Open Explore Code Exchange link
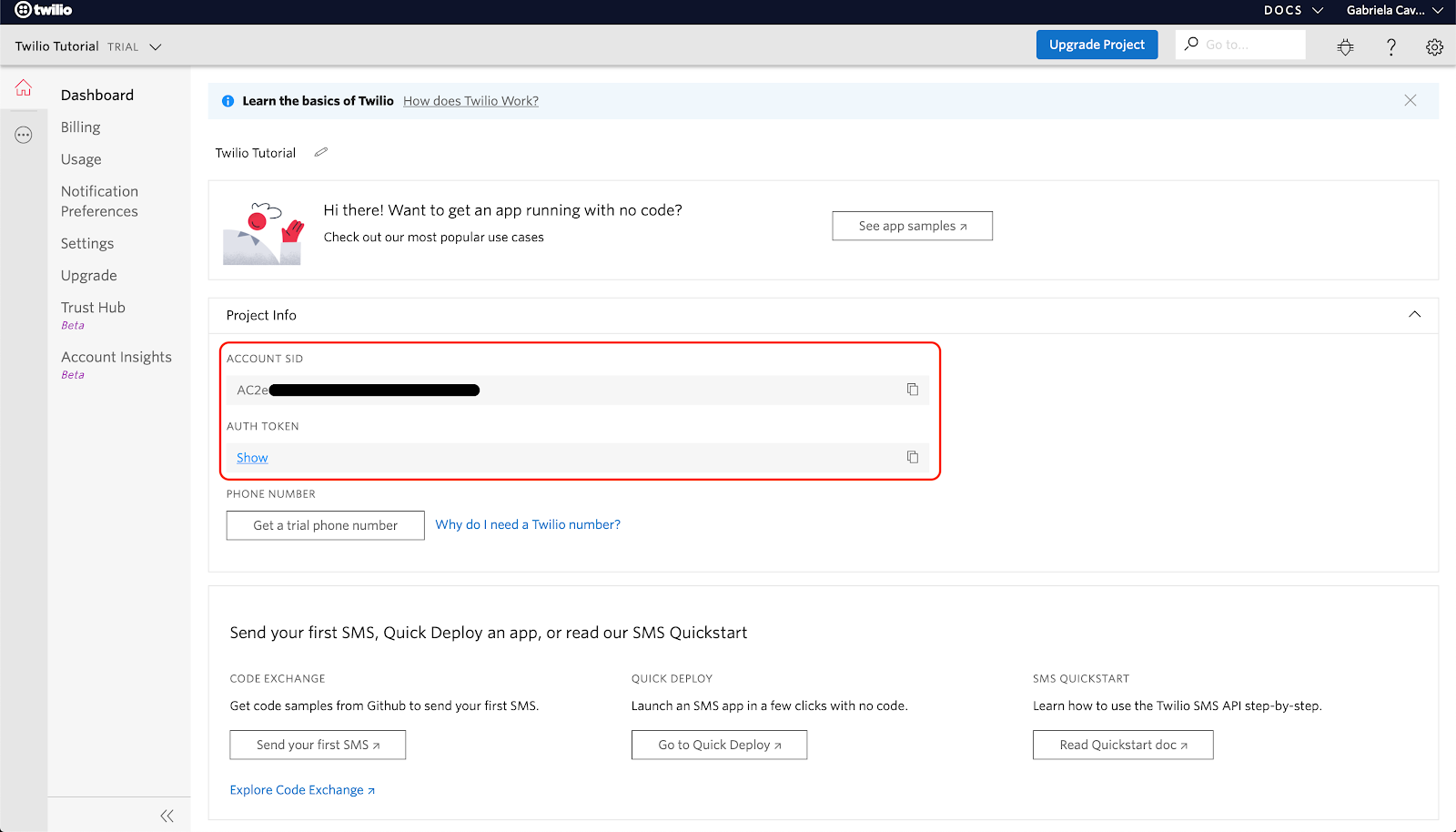 point(302,790)
